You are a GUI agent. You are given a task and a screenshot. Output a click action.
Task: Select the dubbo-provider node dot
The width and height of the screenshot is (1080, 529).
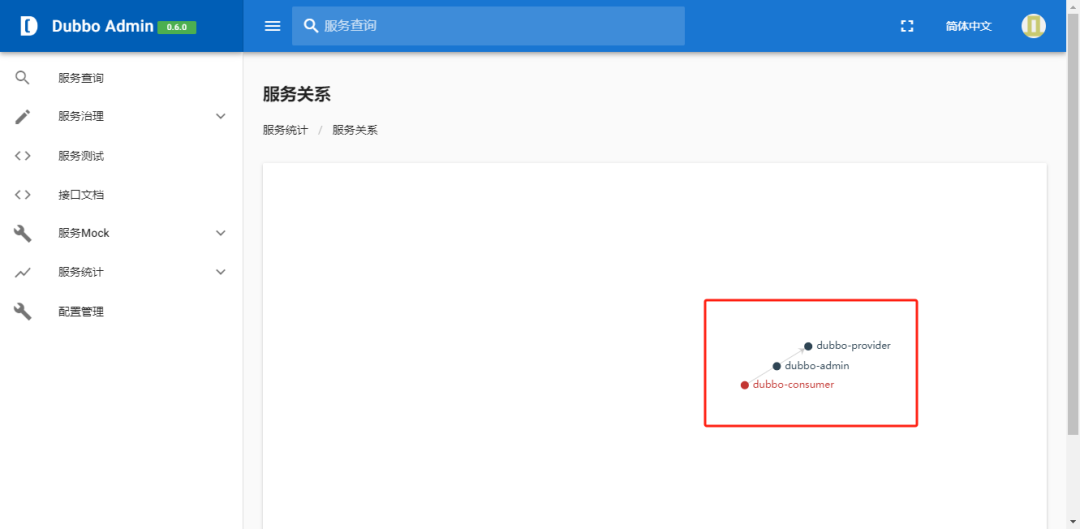click(808, 346)
